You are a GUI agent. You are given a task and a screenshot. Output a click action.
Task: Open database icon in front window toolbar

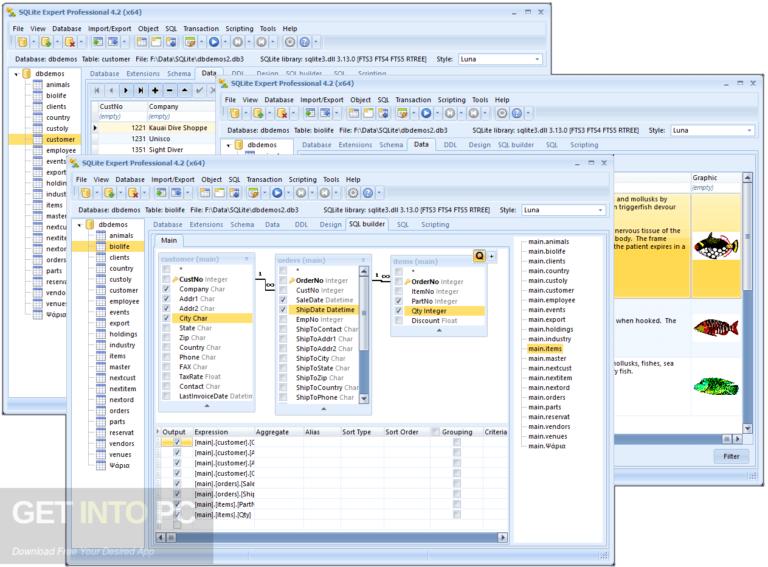click(x=86, y=193)
